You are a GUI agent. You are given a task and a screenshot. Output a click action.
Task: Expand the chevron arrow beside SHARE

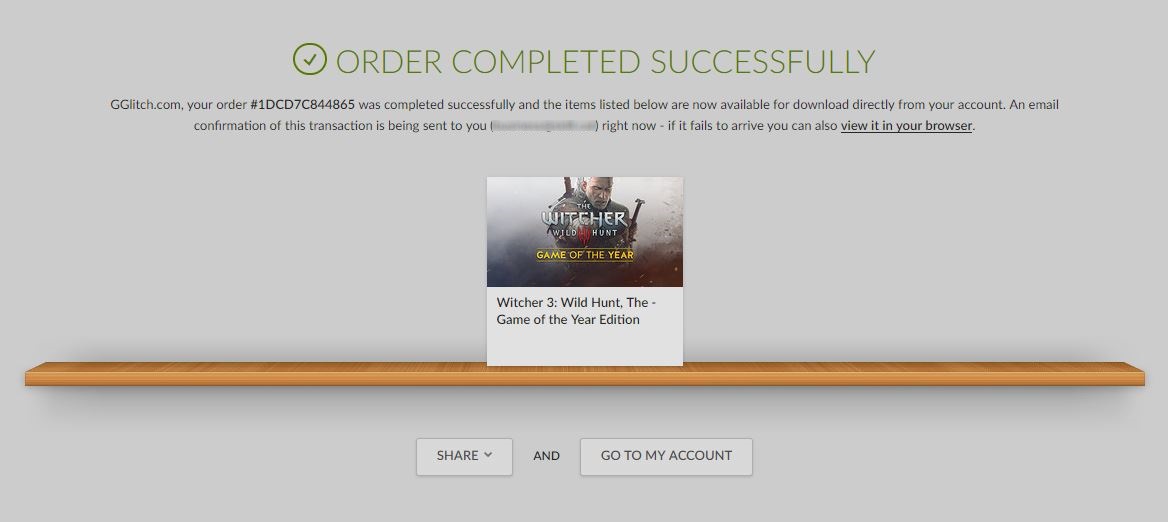(488, 455)
